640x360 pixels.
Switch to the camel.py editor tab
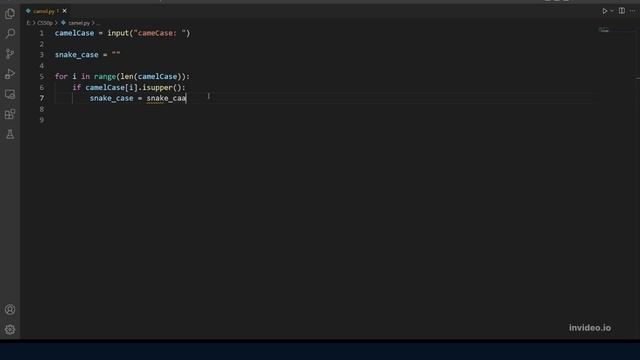(x=43, y=11)
